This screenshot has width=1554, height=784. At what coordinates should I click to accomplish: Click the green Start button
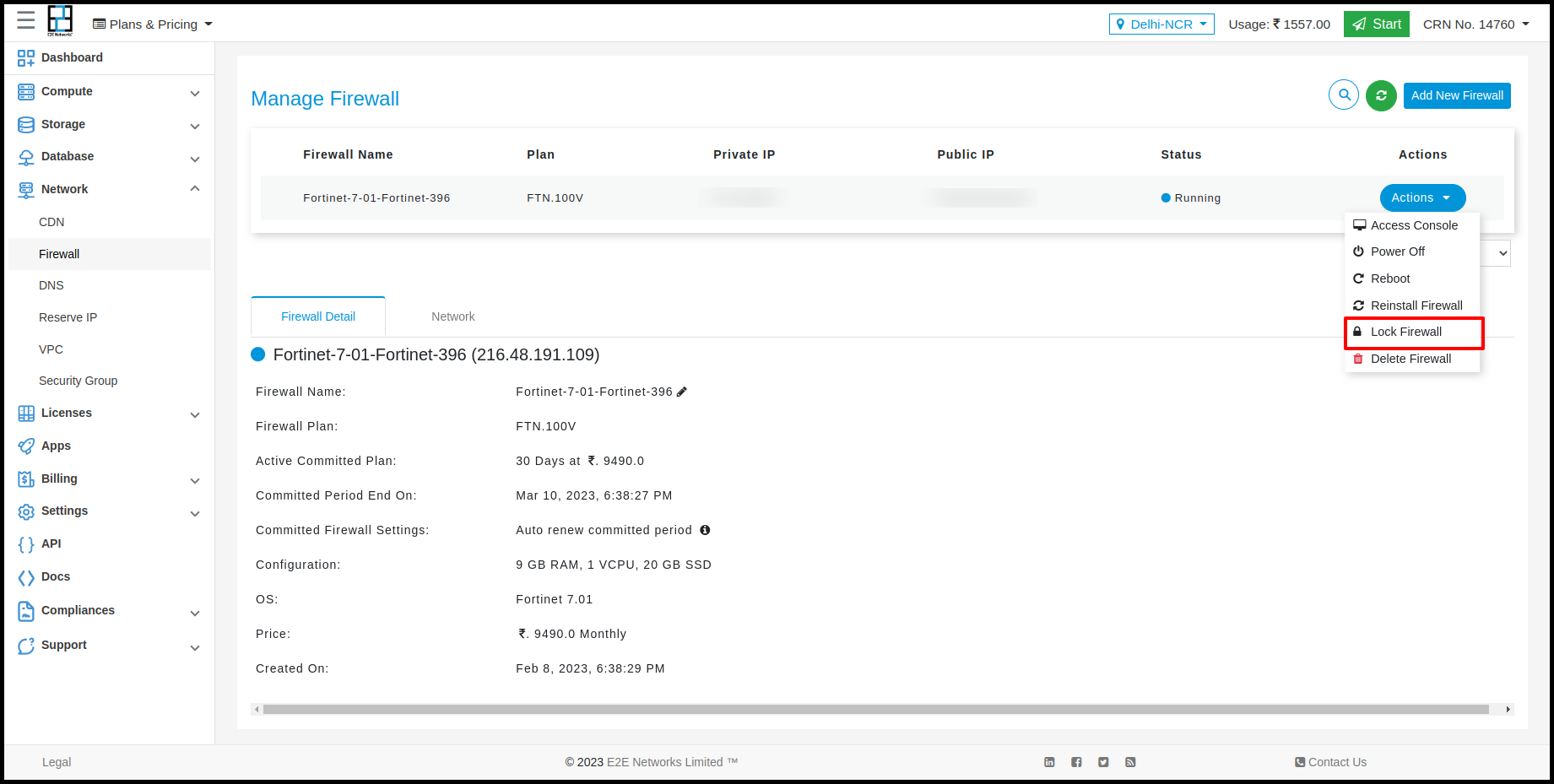[1377, 24]
